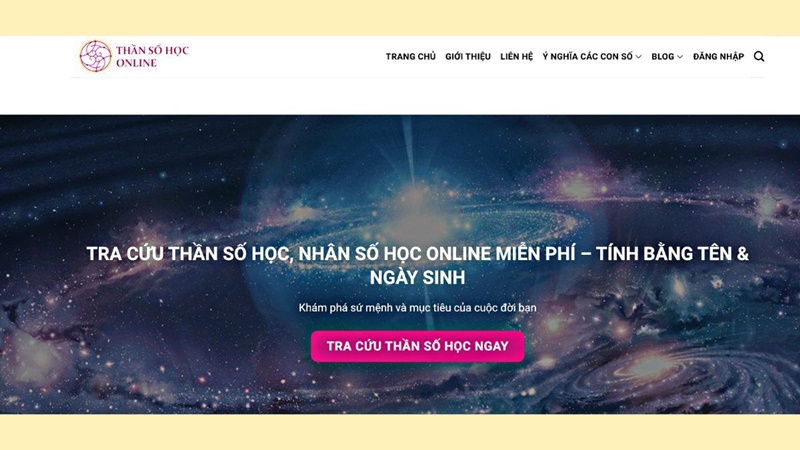This screenshot has height=450, width=800.
Task: Open the TRANG CHỦ menu item
Action: (411, 57)
